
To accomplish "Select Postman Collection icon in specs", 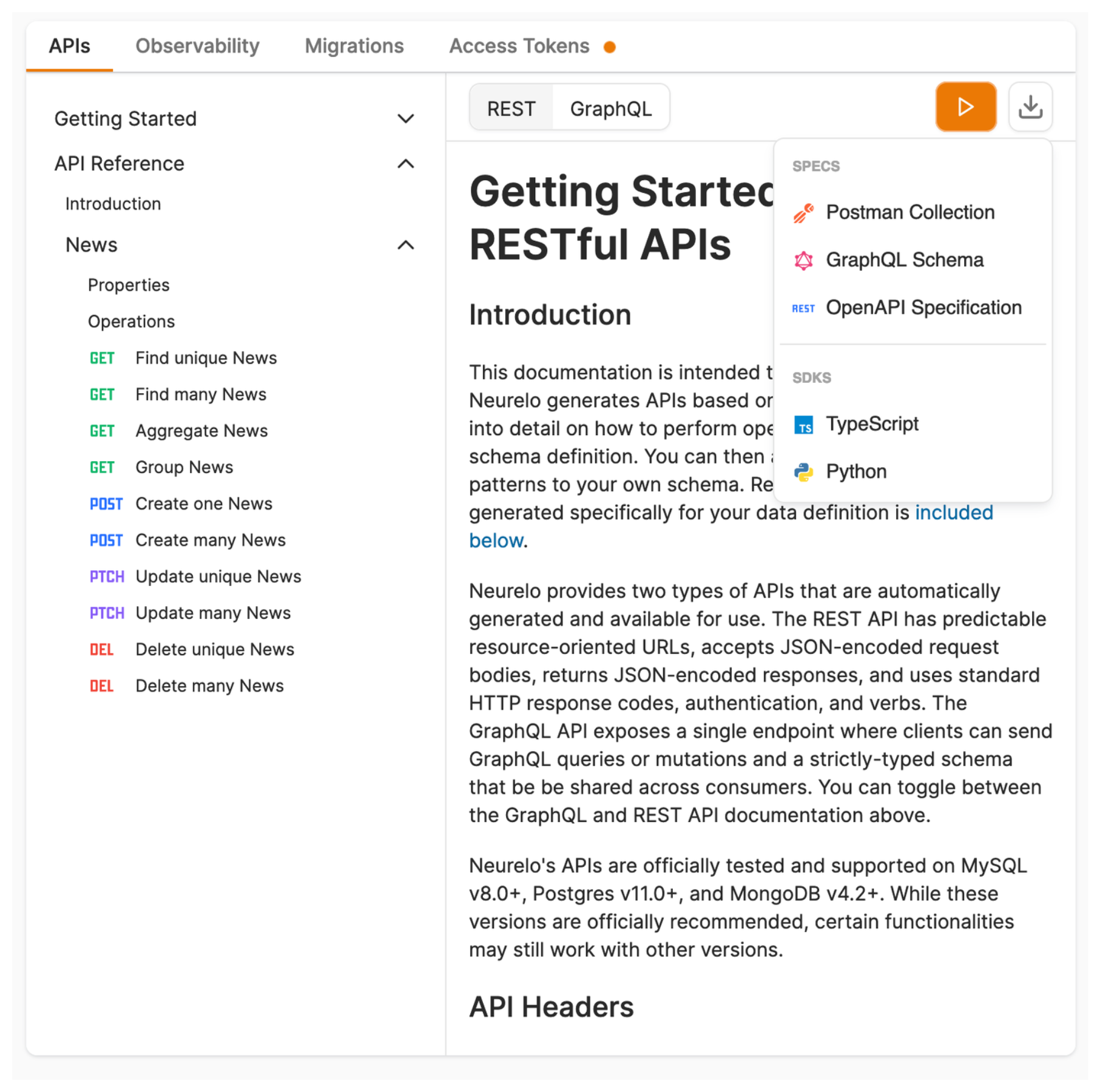I will tap(803, 213).
